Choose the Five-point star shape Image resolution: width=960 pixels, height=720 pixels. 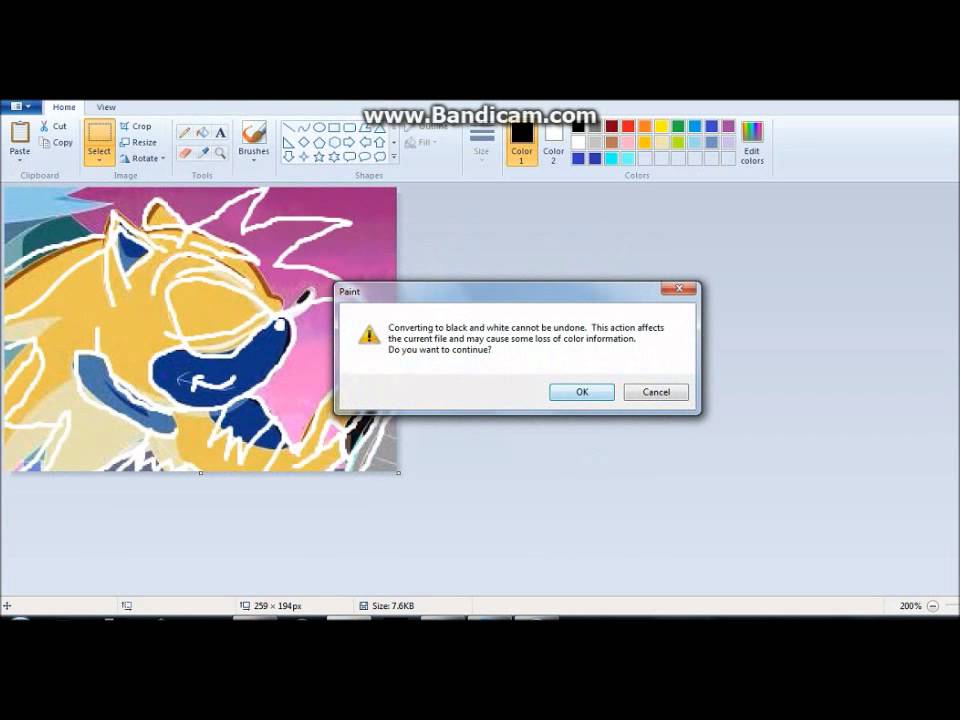tap(319, 157)
